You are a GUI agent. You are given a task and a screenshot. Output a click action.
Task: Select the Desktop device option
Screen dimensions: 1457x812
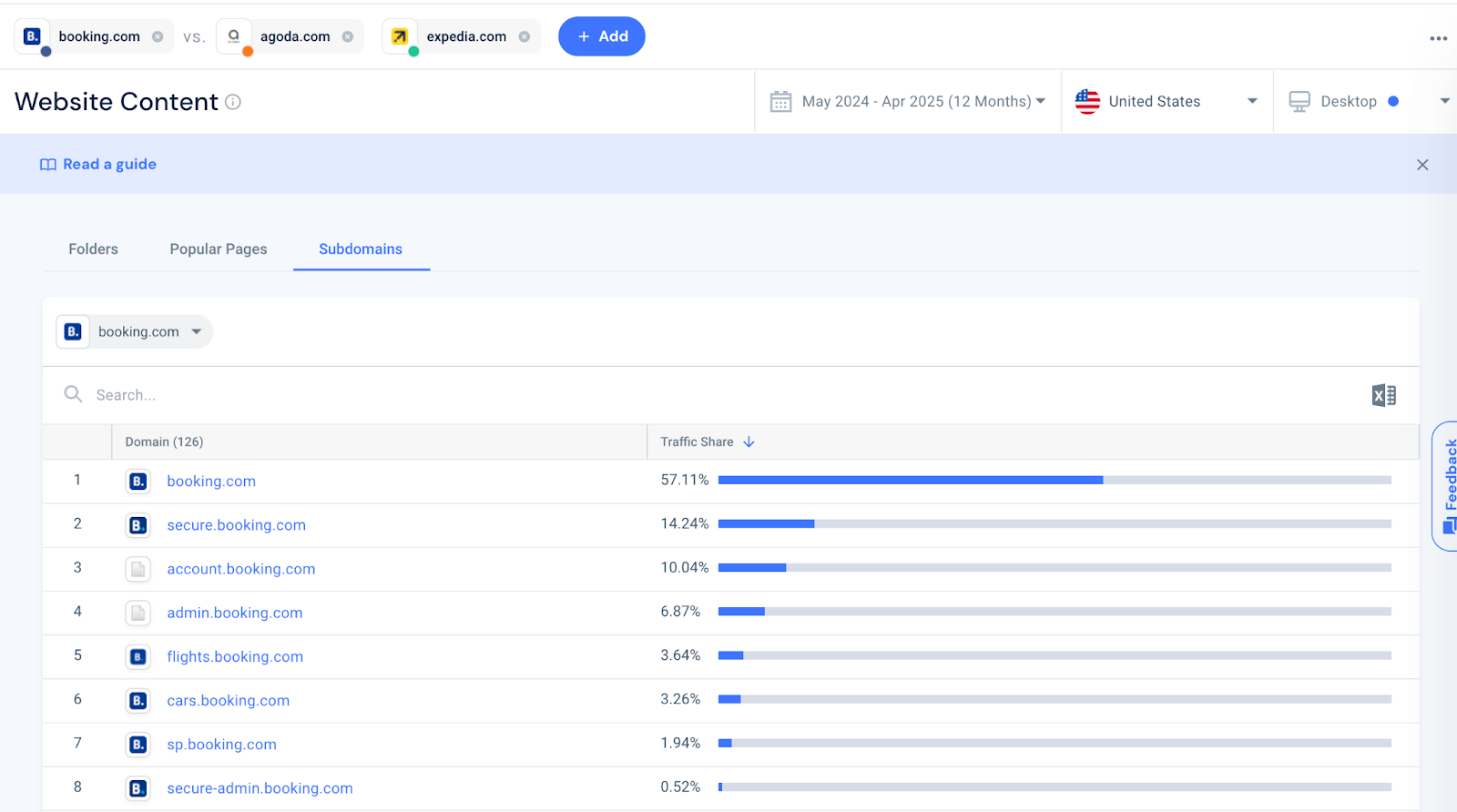[x=1349, y=101]
